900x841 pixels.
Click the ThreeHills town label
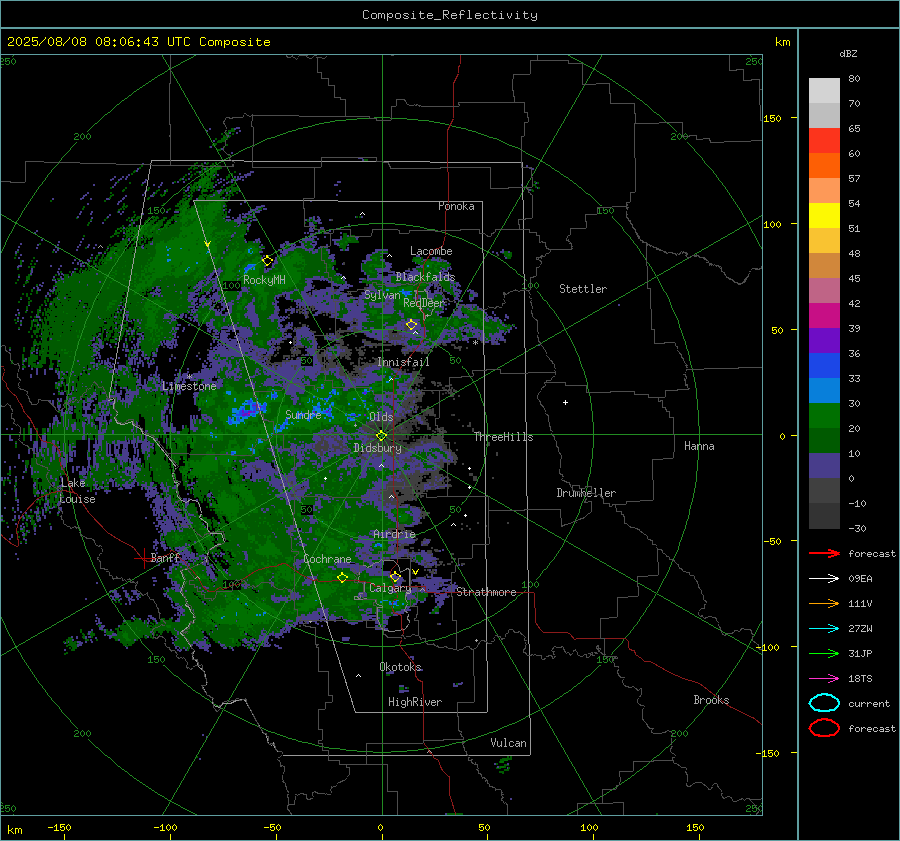[x=503, y=437]
